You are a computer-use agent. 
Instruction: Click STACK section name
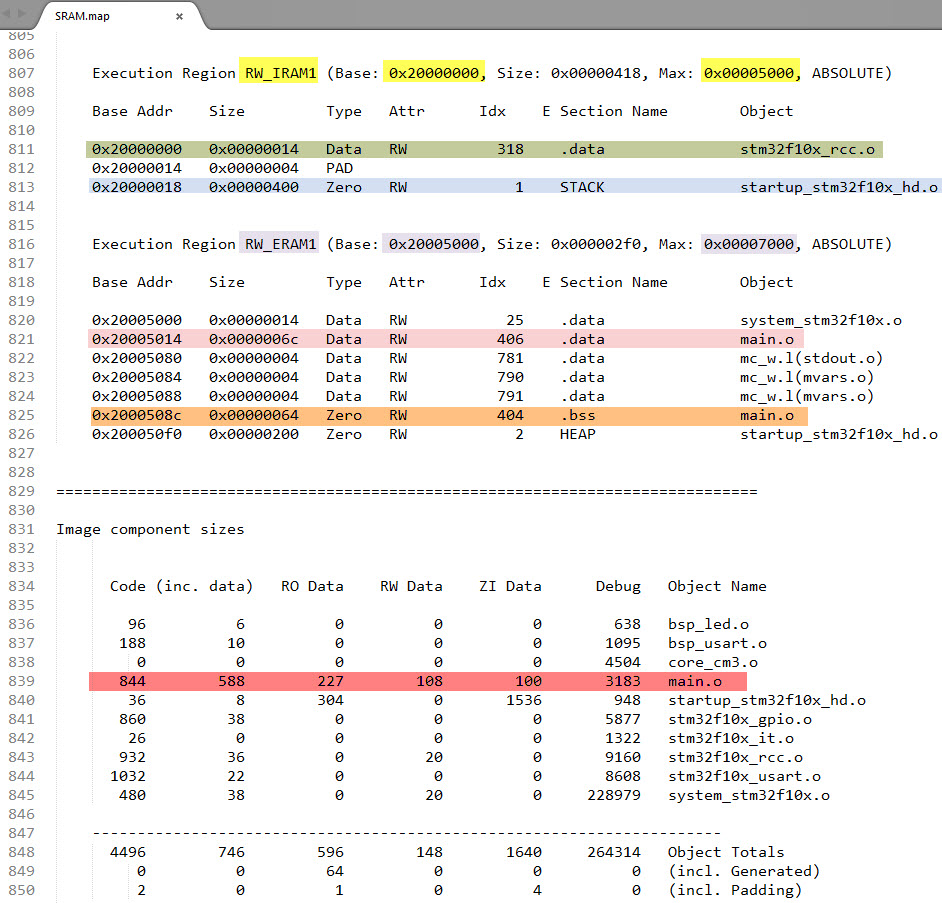coord(582,187)
